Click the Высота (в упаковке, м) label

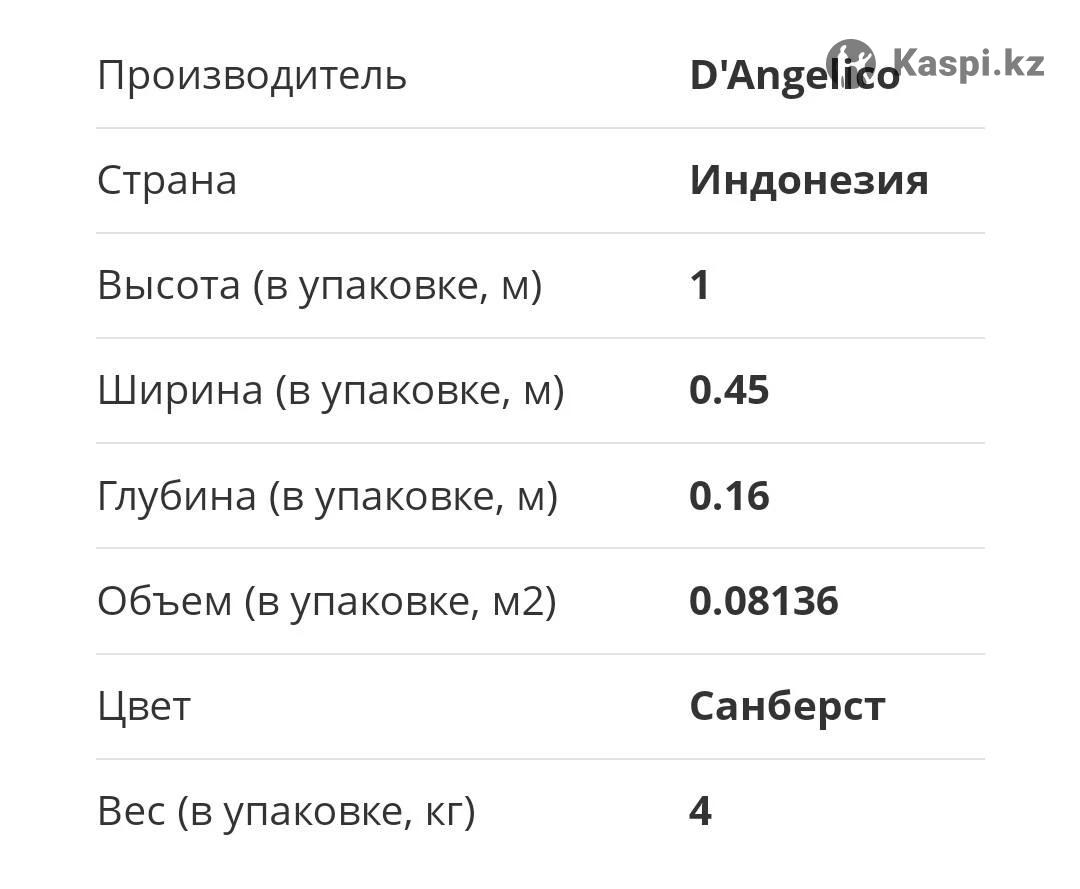[319, 286]
